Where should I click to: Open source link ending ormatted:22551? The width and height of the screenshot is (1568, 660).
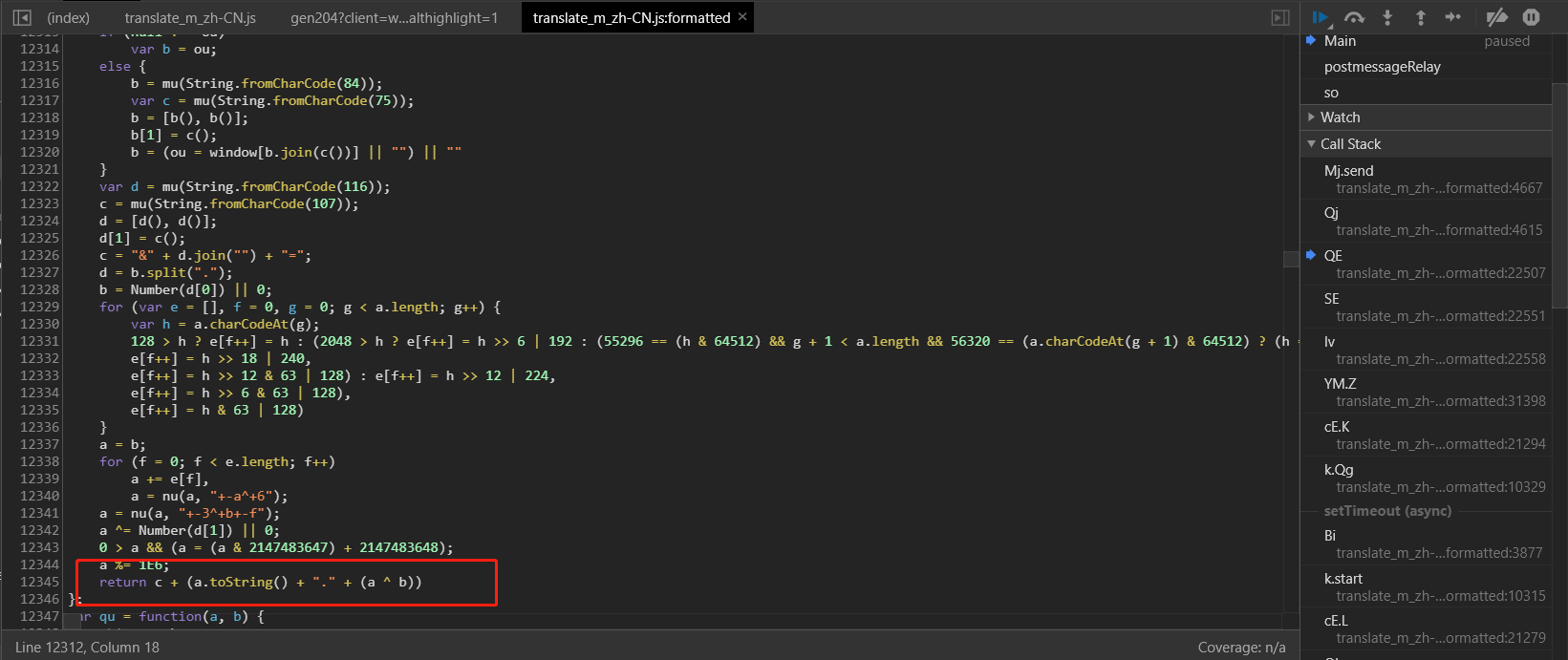[x=1441, y=316]
